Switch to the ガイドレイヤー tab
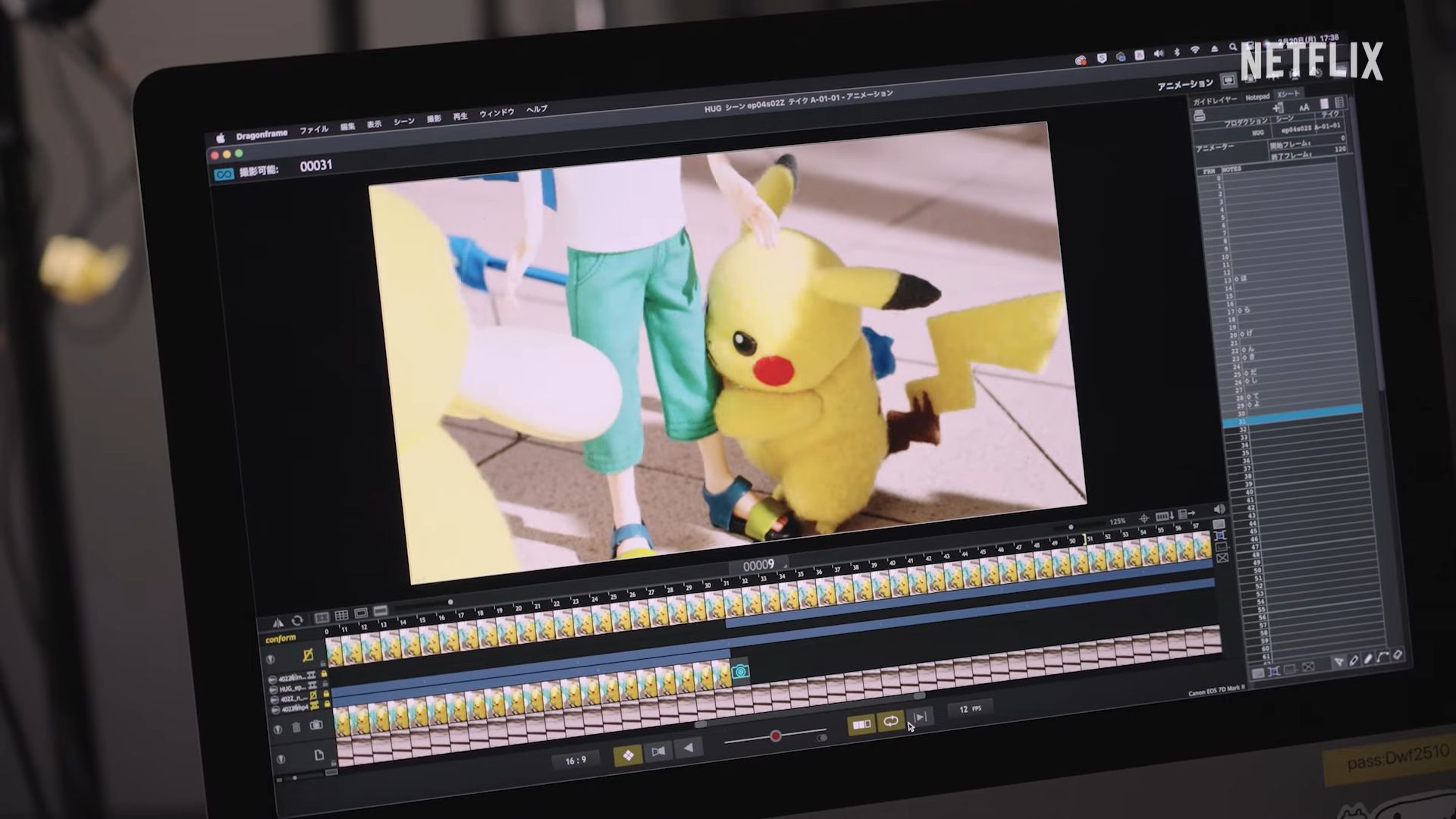Screen dimensions: 1456x819 [x=1215, y=101]
